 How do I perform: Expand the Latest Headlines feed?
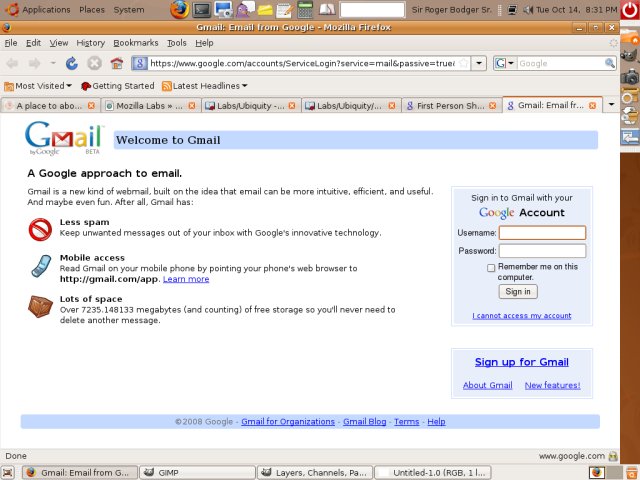(204, 86)
